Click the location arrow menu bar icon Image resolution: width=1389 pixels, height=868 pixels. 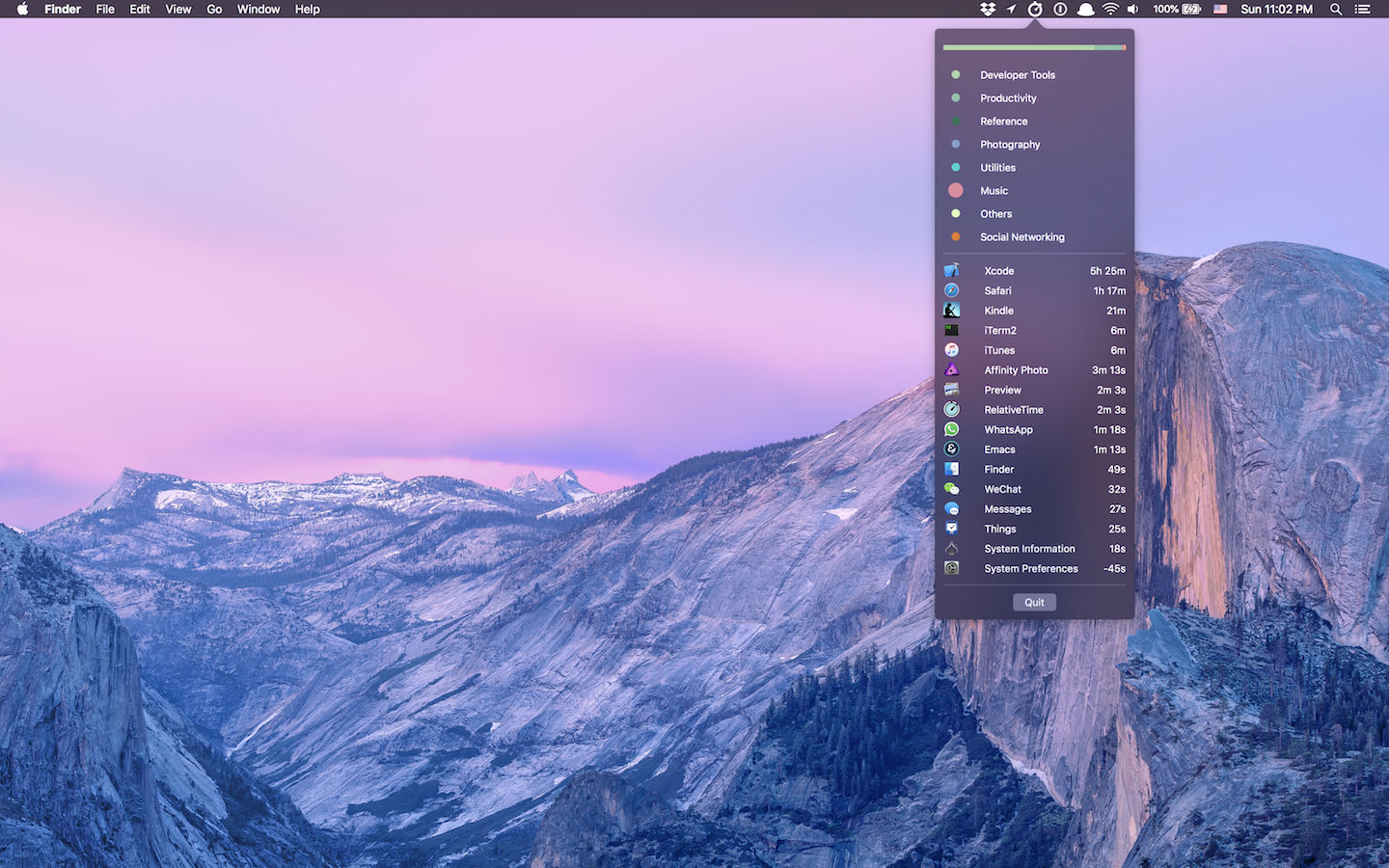pyautogui.click(x=1011, y=9)
